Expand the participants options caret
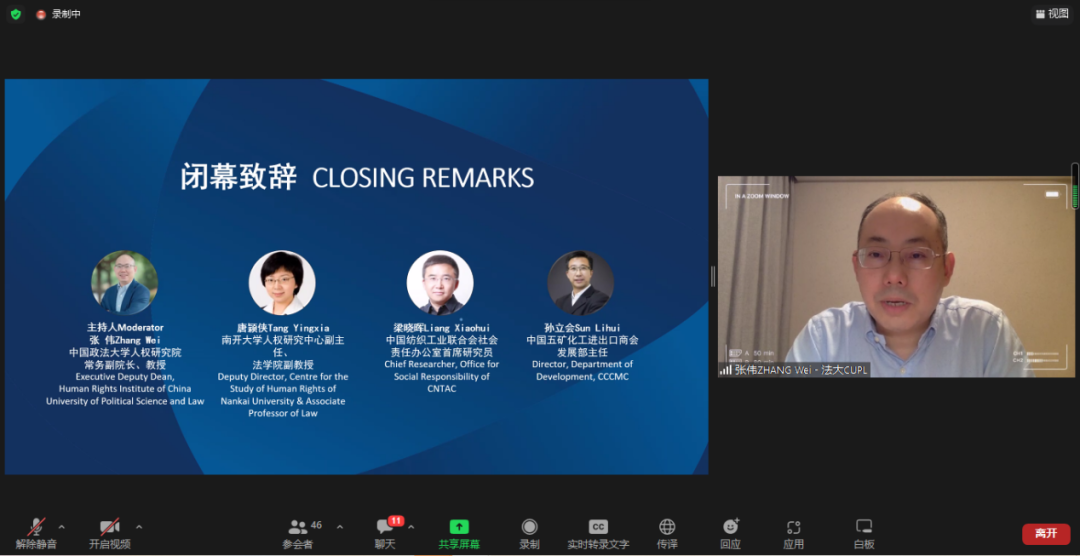Image resolution: width=1080 pixels, height=556 pixels. tap(340, 527)
